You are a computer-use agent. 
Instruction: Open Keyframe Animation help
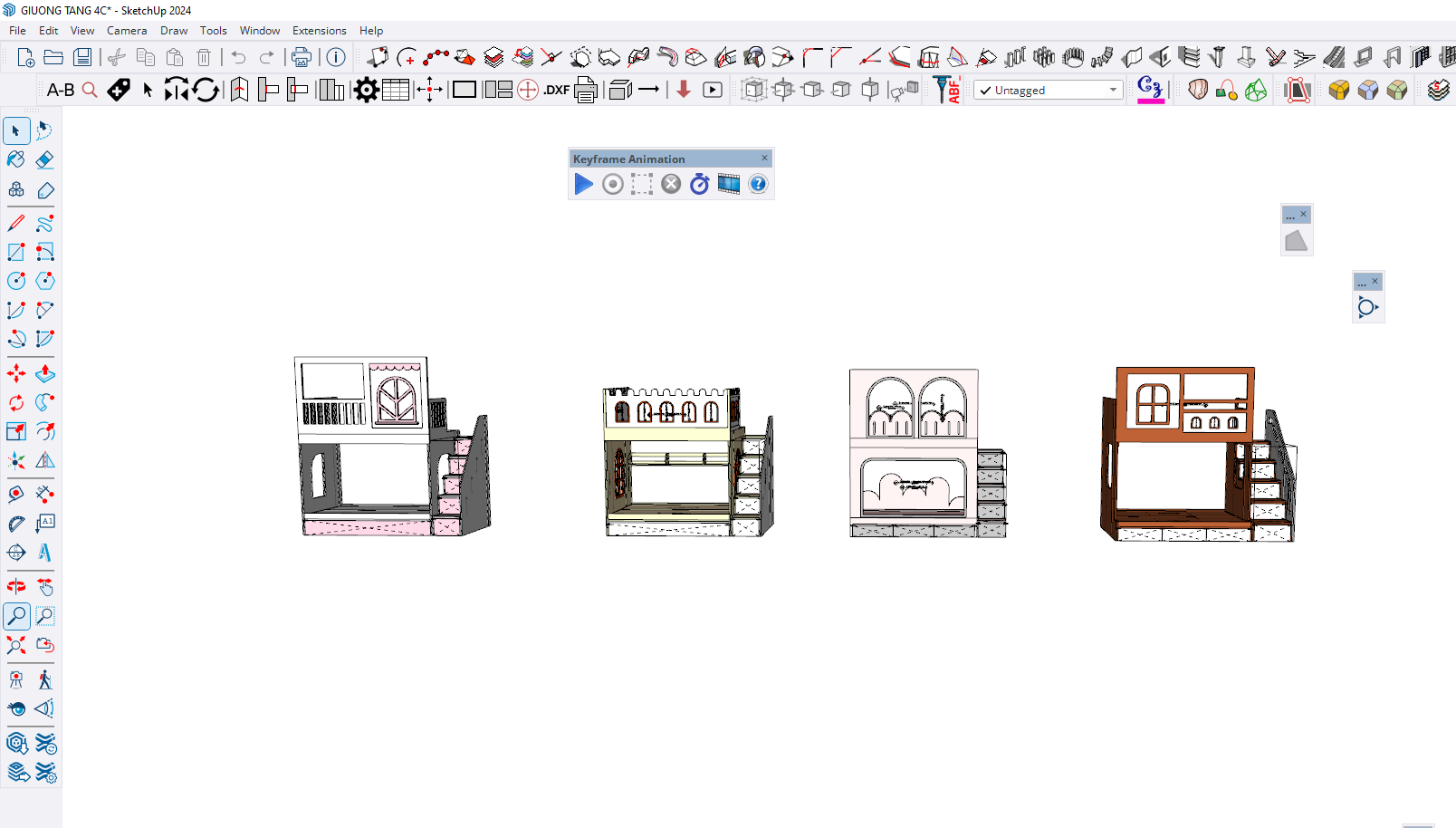click(x=758, y=185)
